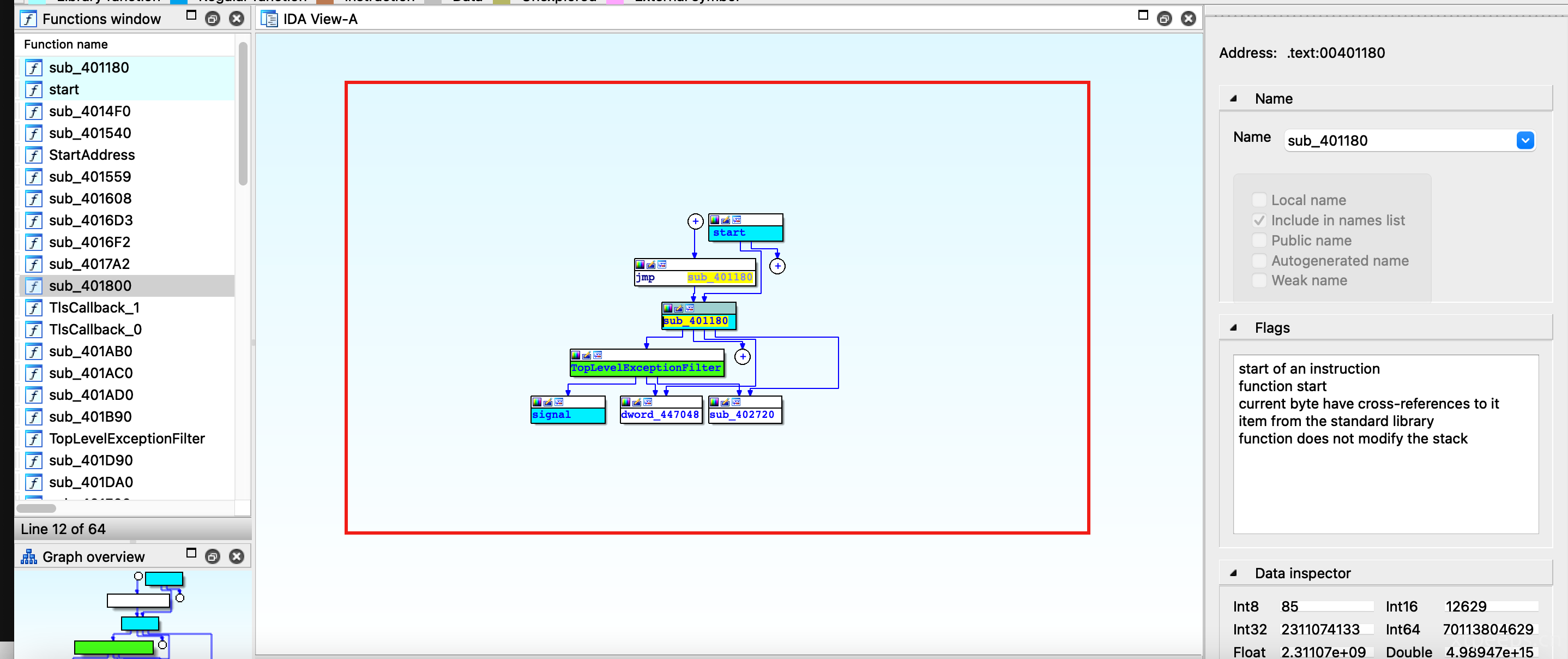The image size is (1568, 659).
Task: Toggle Include in names list checkbox
Action: [x=1259, y=220]
